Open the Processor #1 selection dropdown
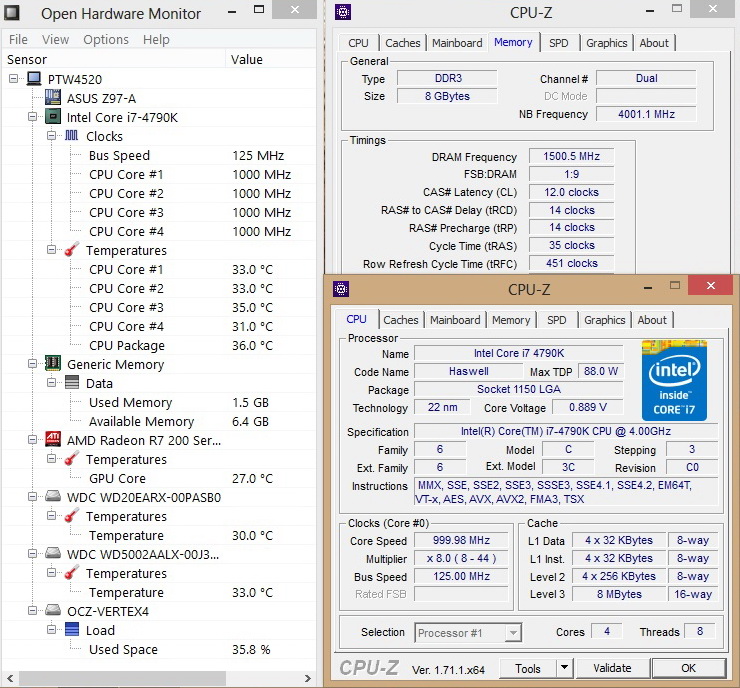 click(513, 633)
